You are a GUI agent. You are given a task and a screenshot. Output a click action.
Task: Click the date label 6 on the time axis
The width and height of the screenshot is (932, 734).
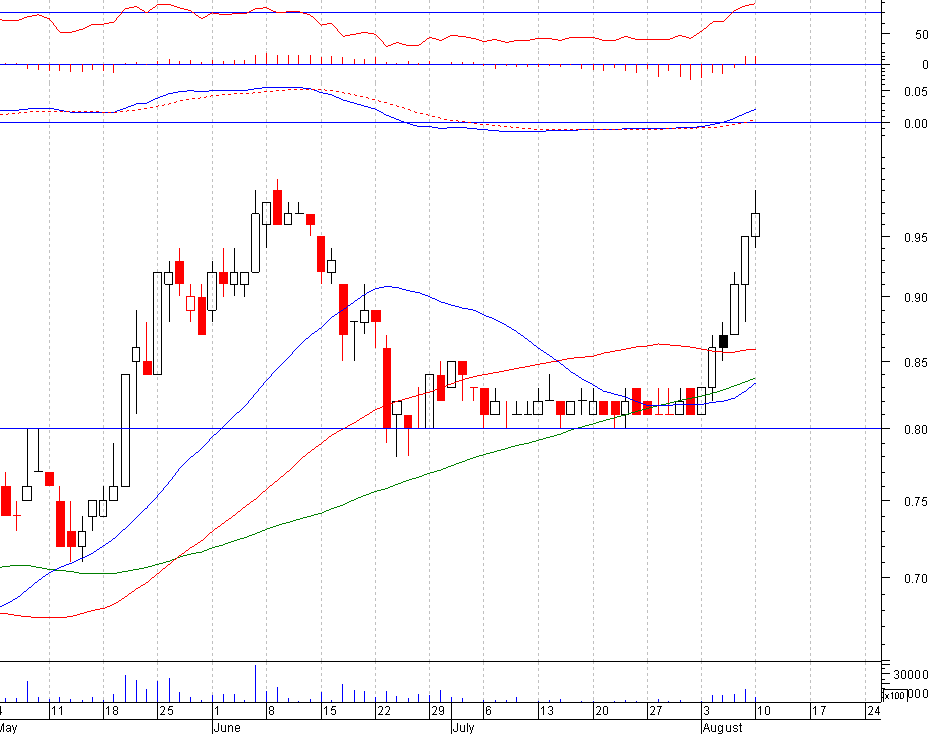tap(489, 711)
